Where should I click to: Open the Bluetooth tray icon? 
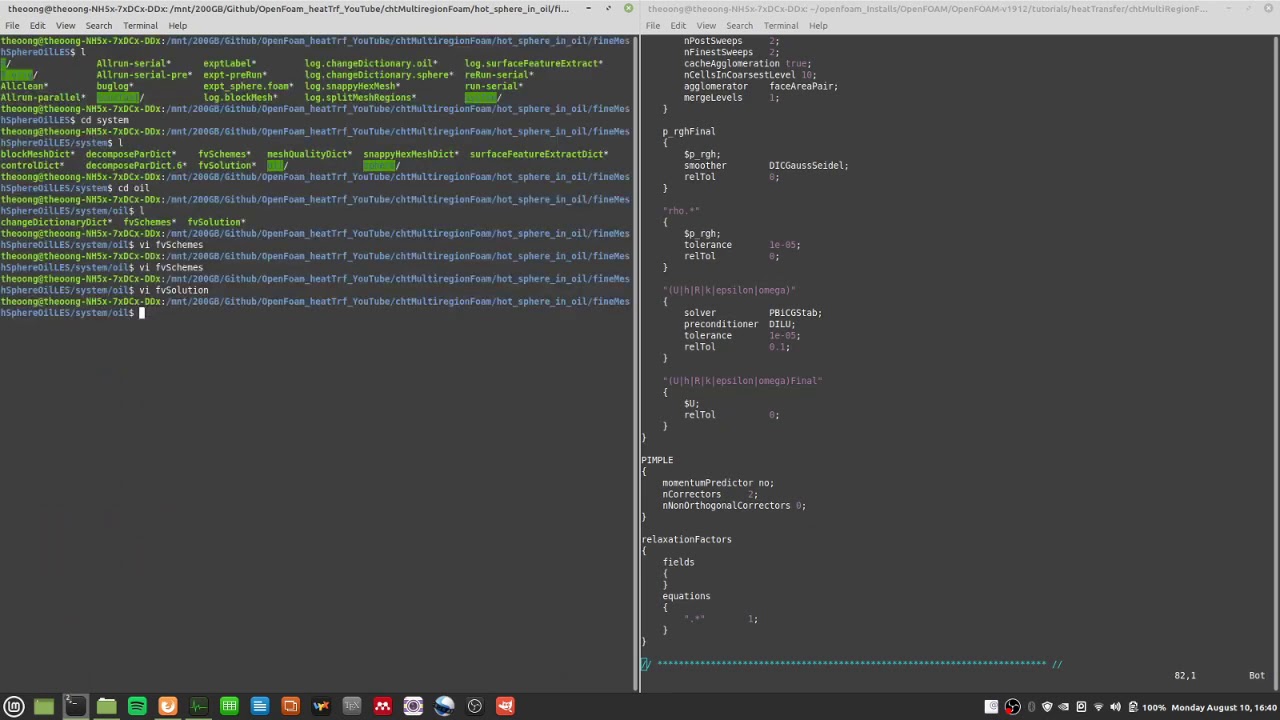(x=1031, y=707)
